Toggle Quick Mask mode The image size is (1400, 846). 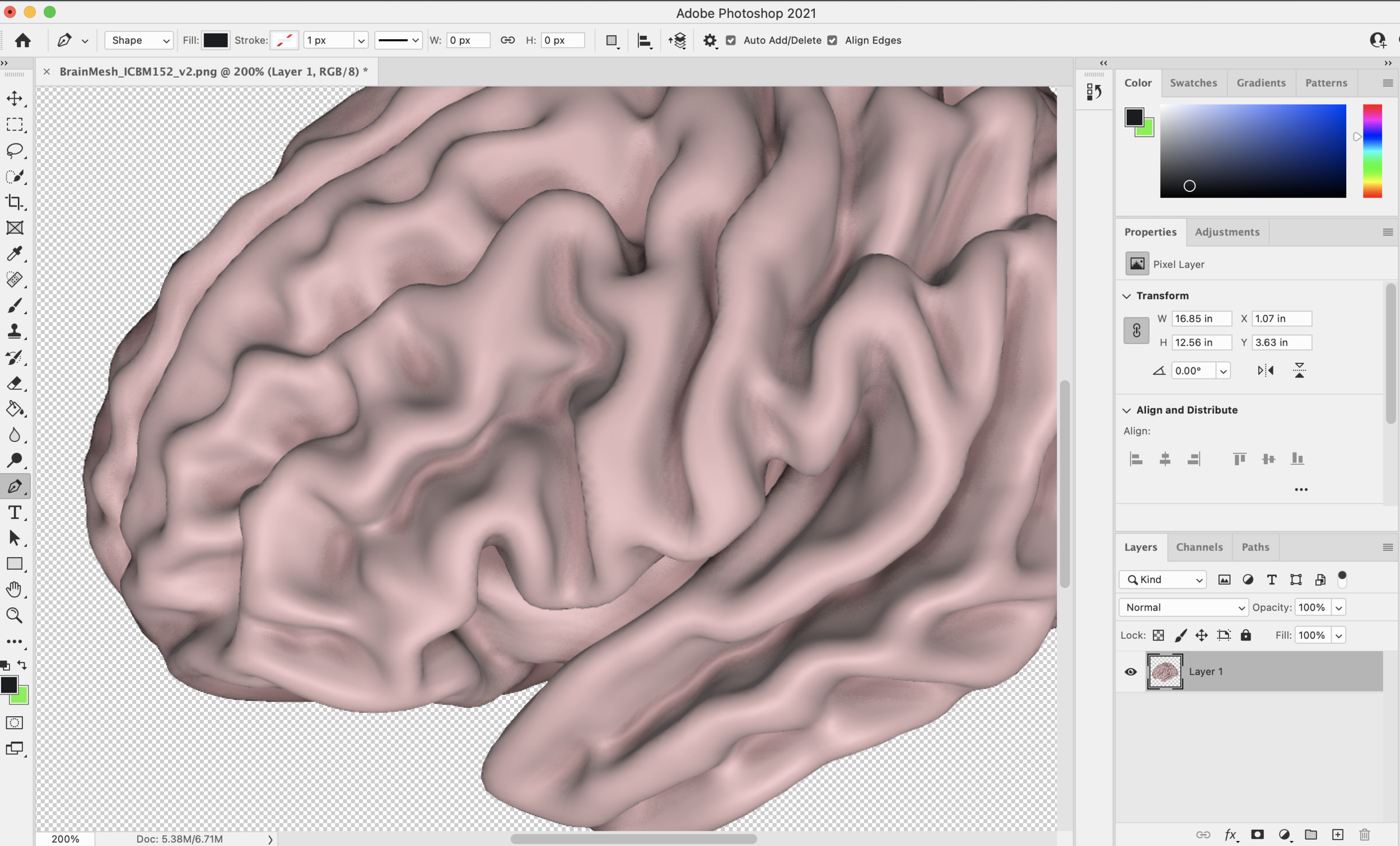pyautogui.click(x=15, y=723)
